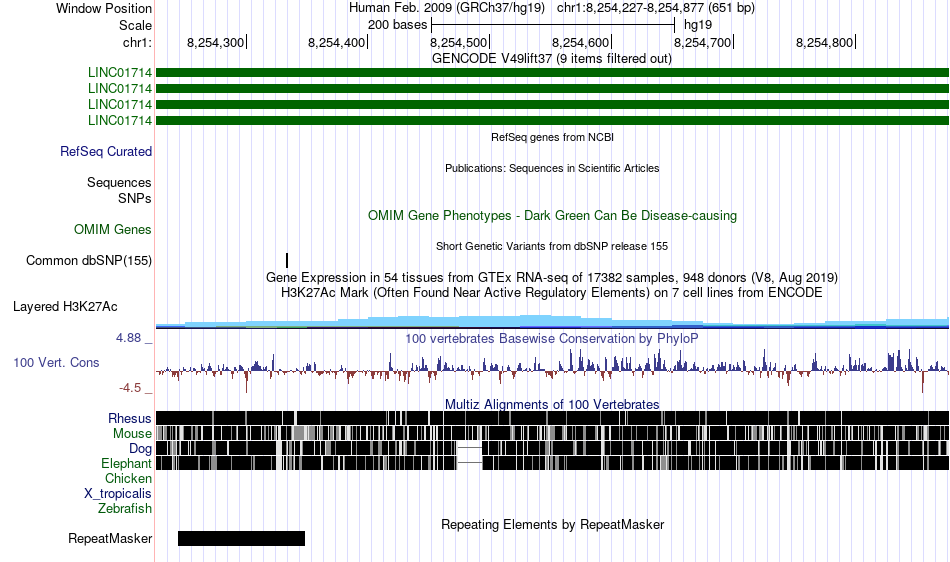Viewport: 950px width, 562px height.
Task: Click the chr1: ruler label
Action: coord(138,42)
